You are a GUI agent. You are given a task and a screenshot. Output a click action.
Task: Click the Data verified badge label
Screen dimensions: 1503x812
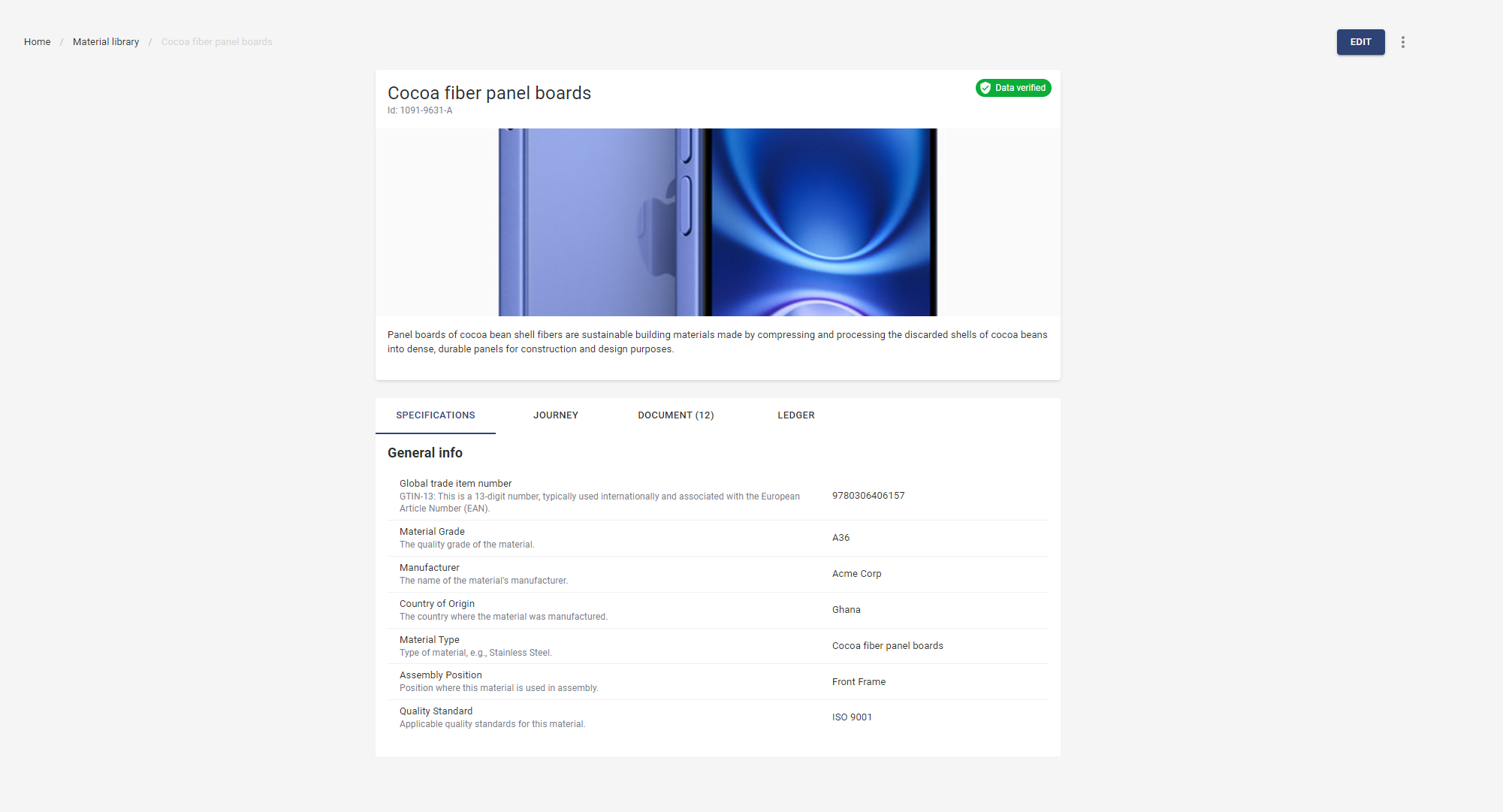coord(1020,88)
